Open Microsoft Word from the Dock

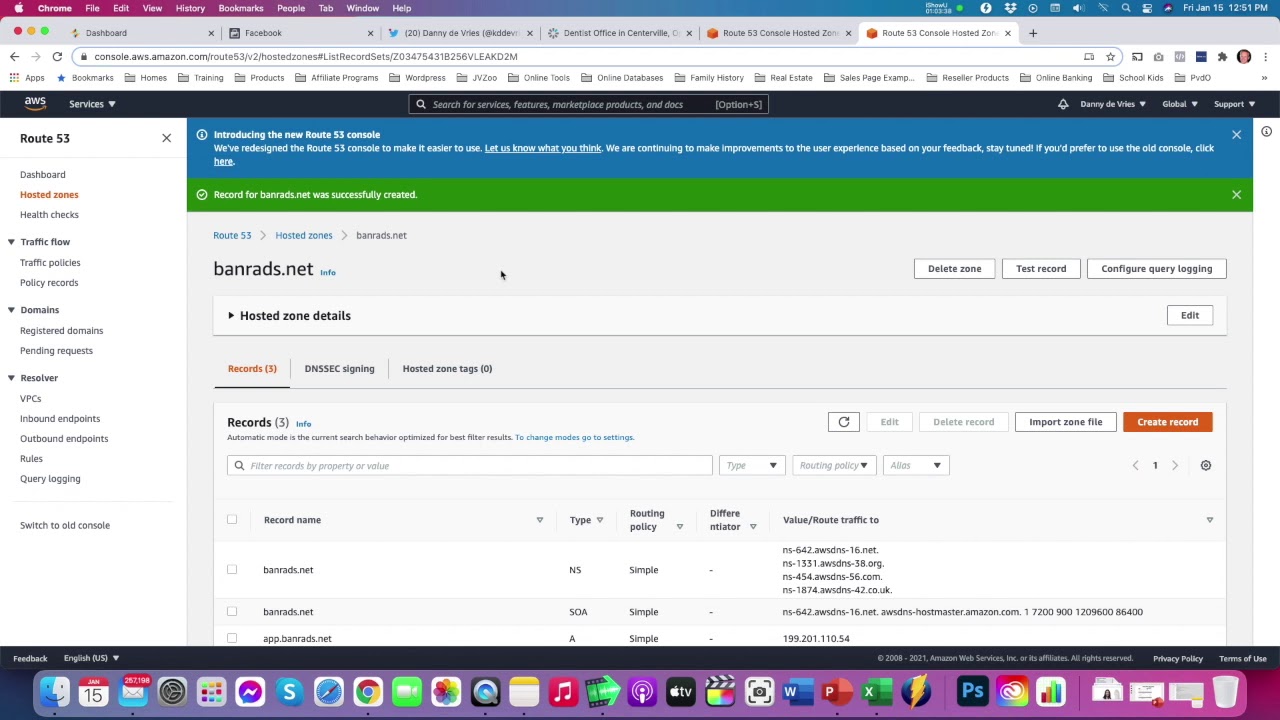(x=797, y=691)
